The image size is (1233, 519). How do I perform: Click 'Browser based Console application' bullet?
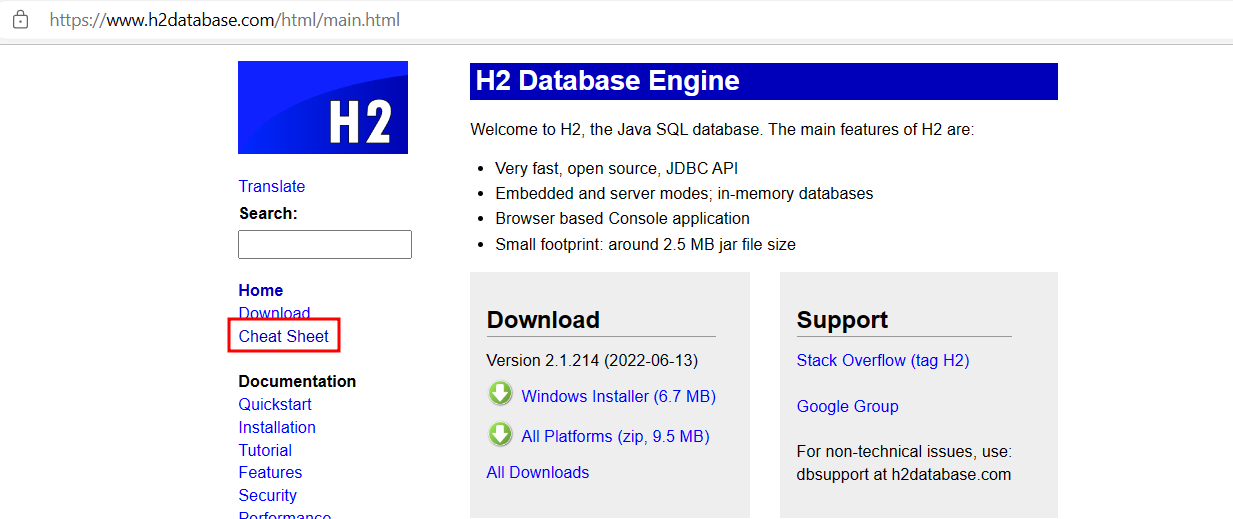coord(622,218)
